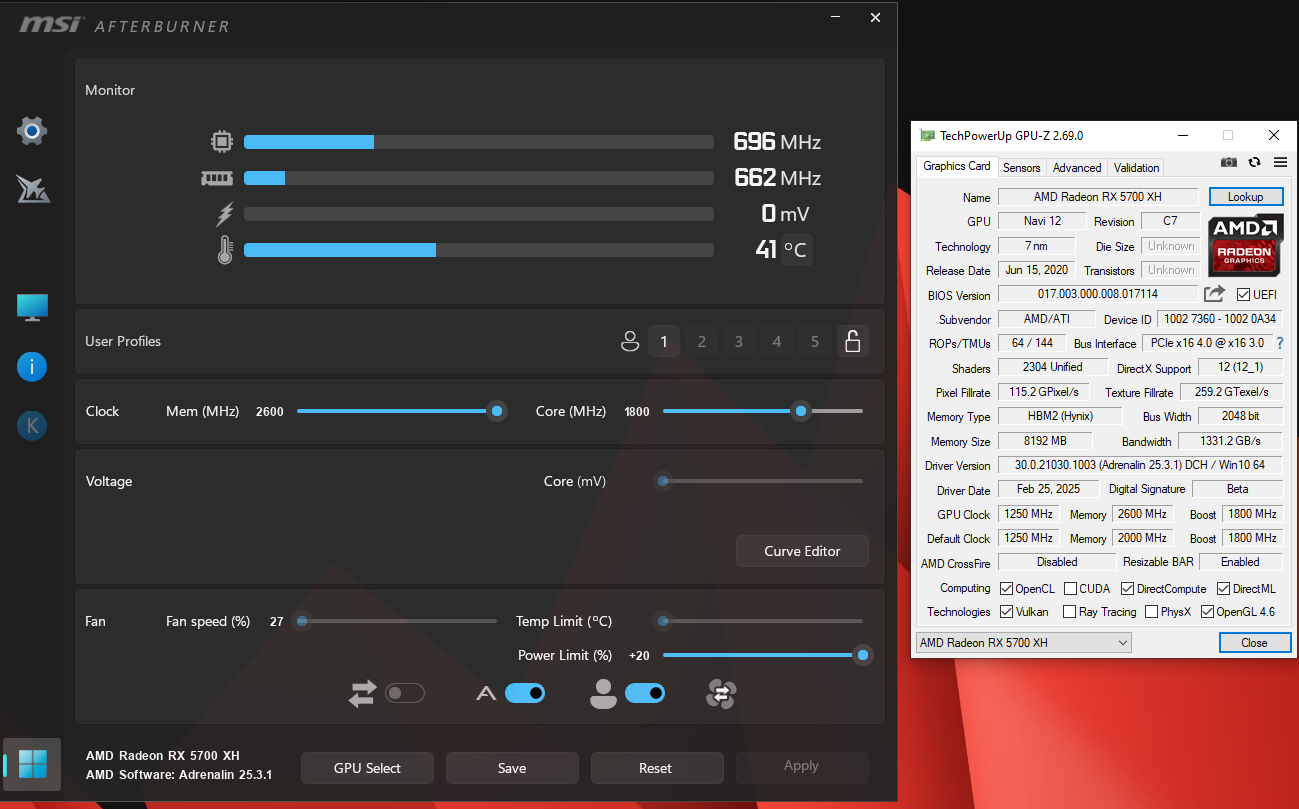Click the fan blades icon in Fan section
1299x809 pixels.
[720, 694]
